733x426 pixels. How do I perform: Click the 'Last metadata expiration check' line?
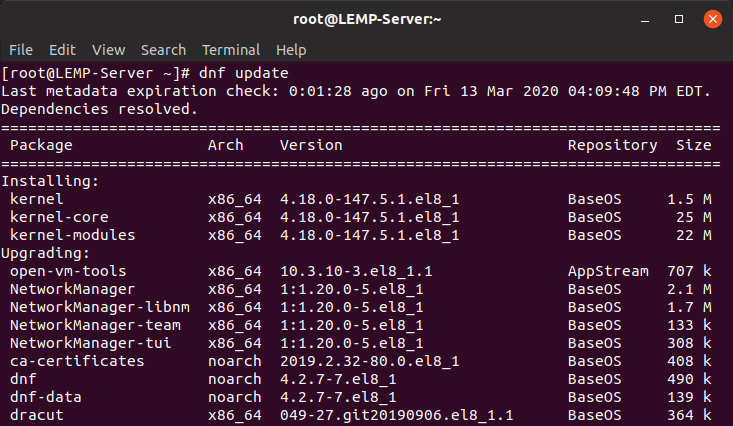(356, 91)
